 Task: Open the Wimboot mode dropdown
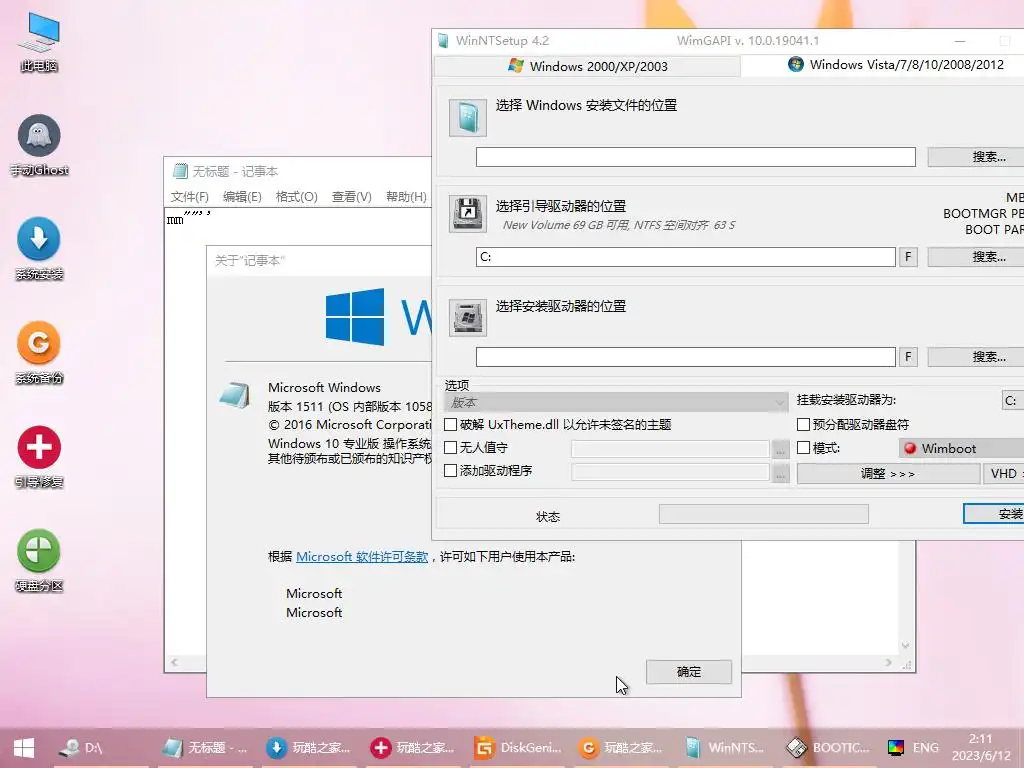(x=961, y=449)
